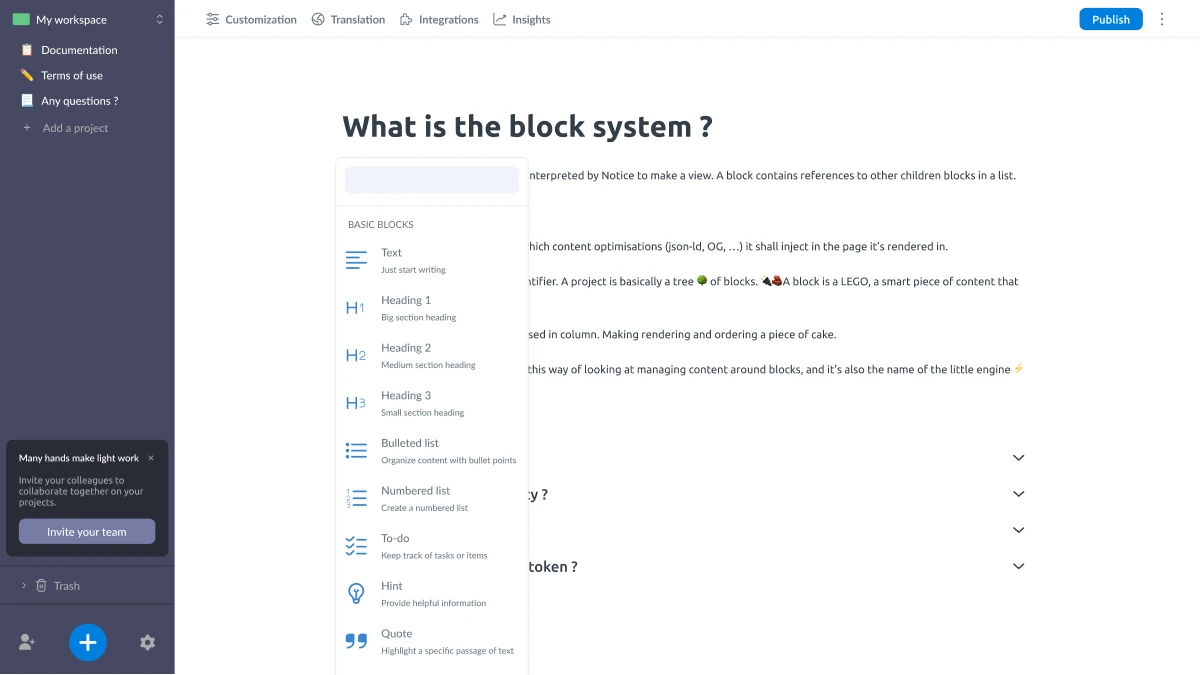Expand the first collapsed FAQ chevron
Screen dimensions: 1200x675
coord(1019,458)
